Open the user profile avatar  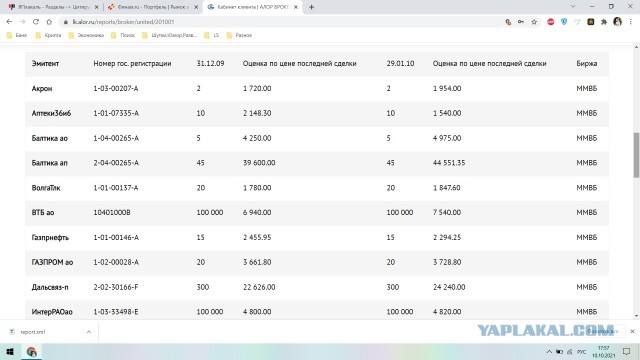tap(618, 22)
